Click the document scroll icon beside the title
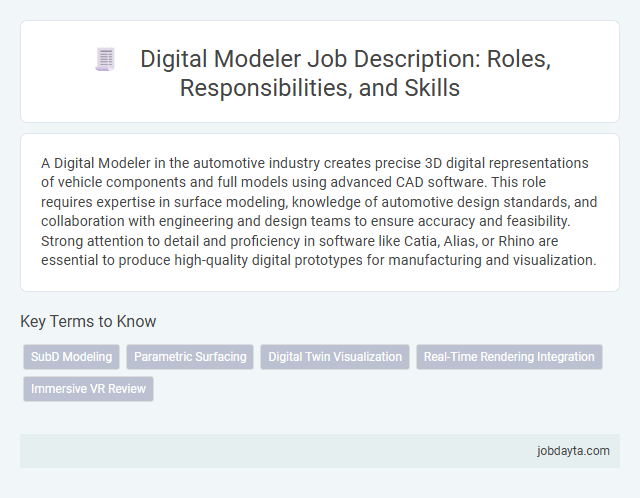 click(x=105, y=59)
